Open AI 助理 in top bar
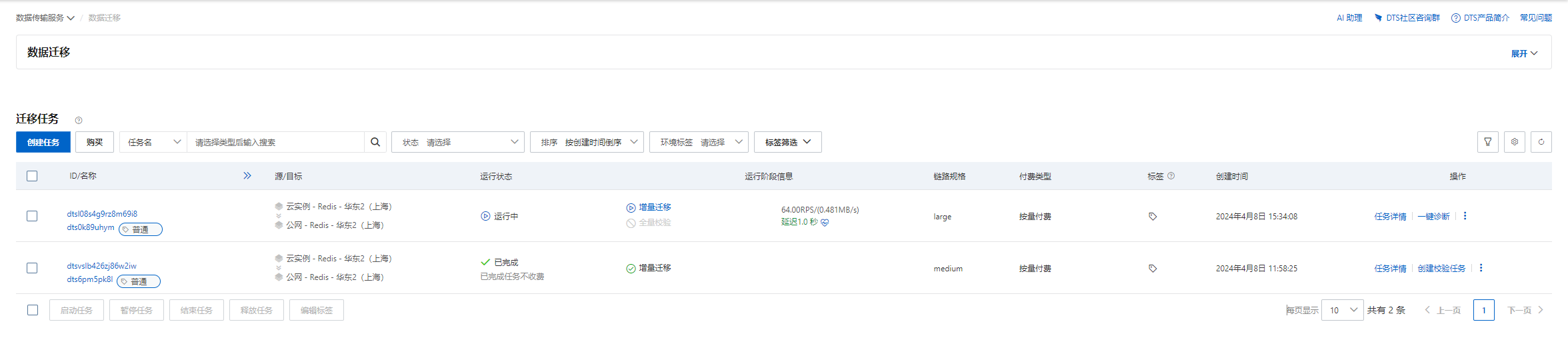The width and height of the screenshot is (1568, 360). click(1349, 18)
